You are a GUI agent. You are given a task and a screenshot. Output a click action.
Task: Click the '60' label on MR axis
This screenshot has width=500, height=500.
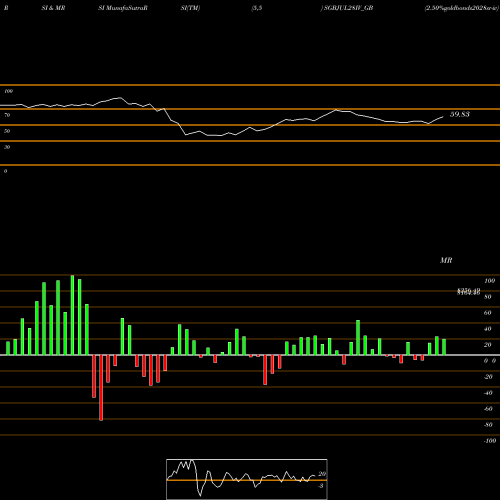(488, 313)
